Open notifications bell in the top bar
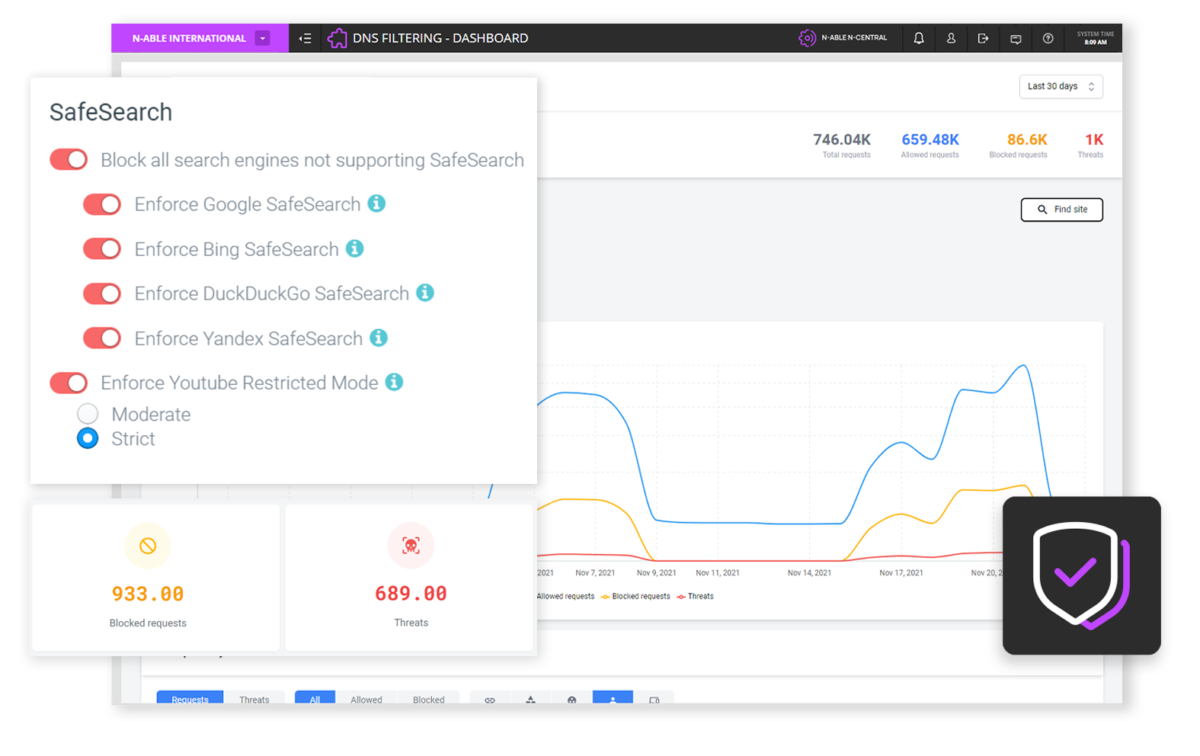The image size is (1200, 756). click(x=919, y=38)
